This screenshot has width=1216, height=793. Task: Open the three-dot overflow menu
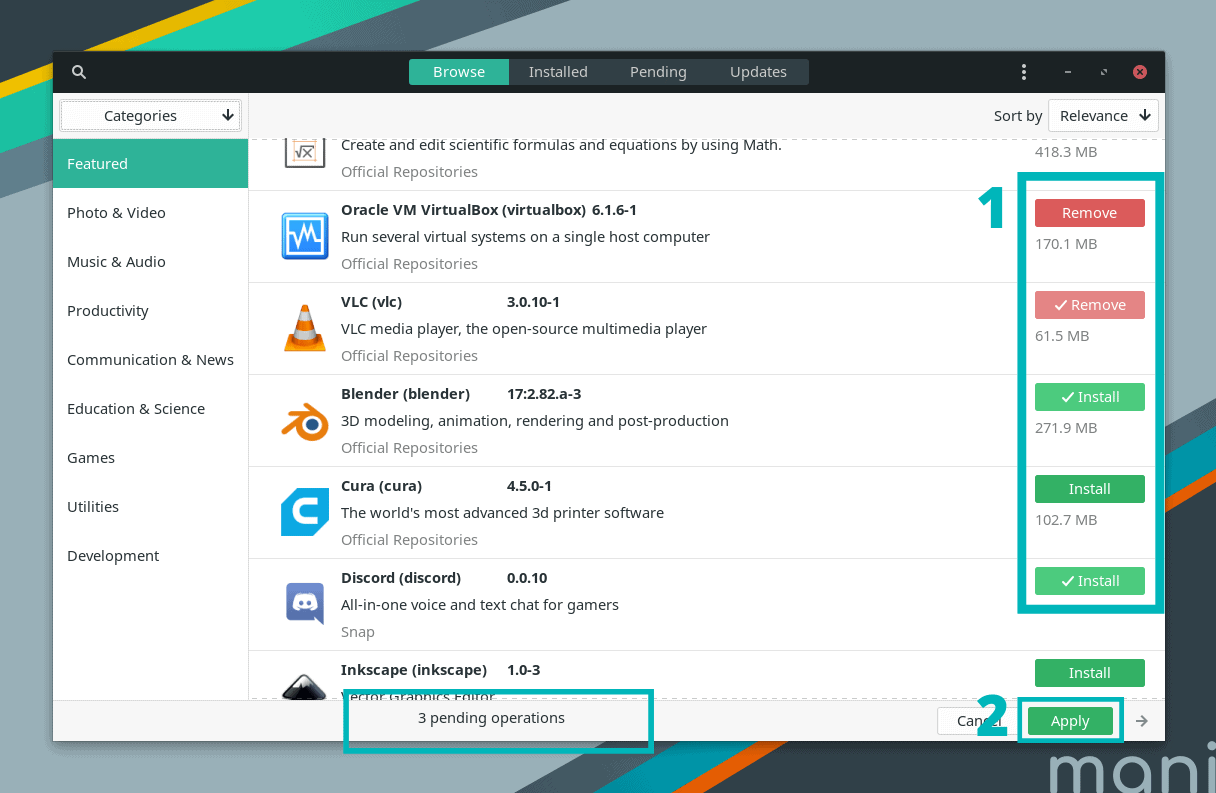[x=1023, y=71]
